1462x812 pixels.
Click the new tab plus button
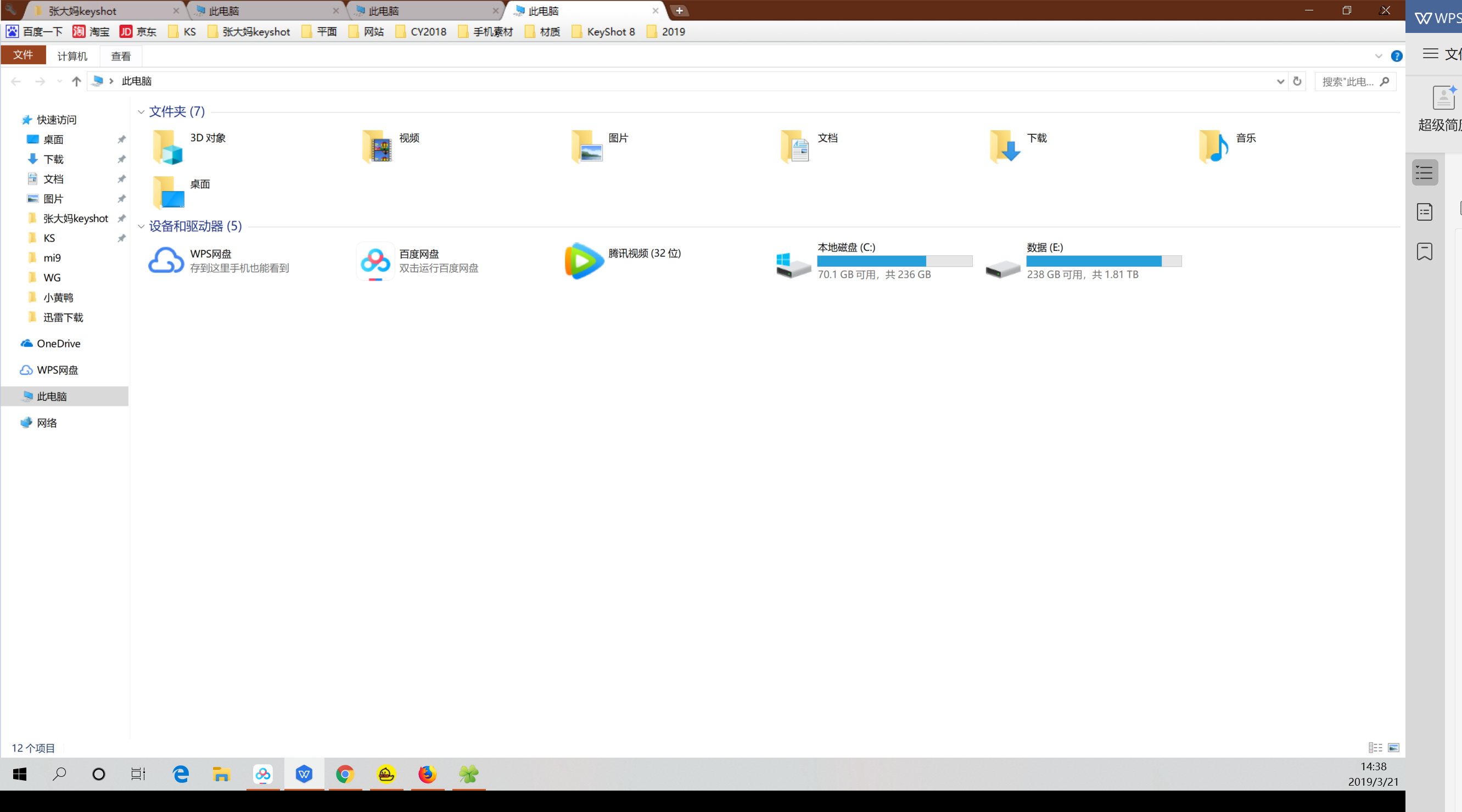pos(679,11)
